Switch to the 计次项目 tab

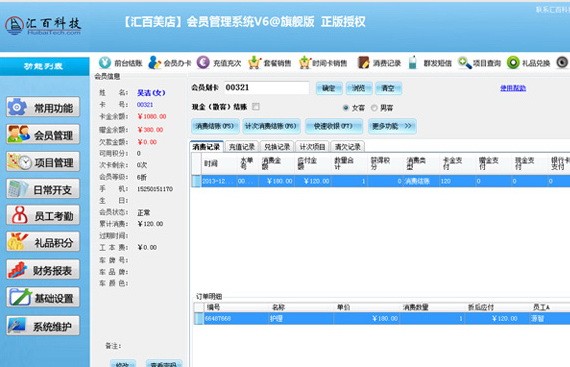(x=312, y=146)
